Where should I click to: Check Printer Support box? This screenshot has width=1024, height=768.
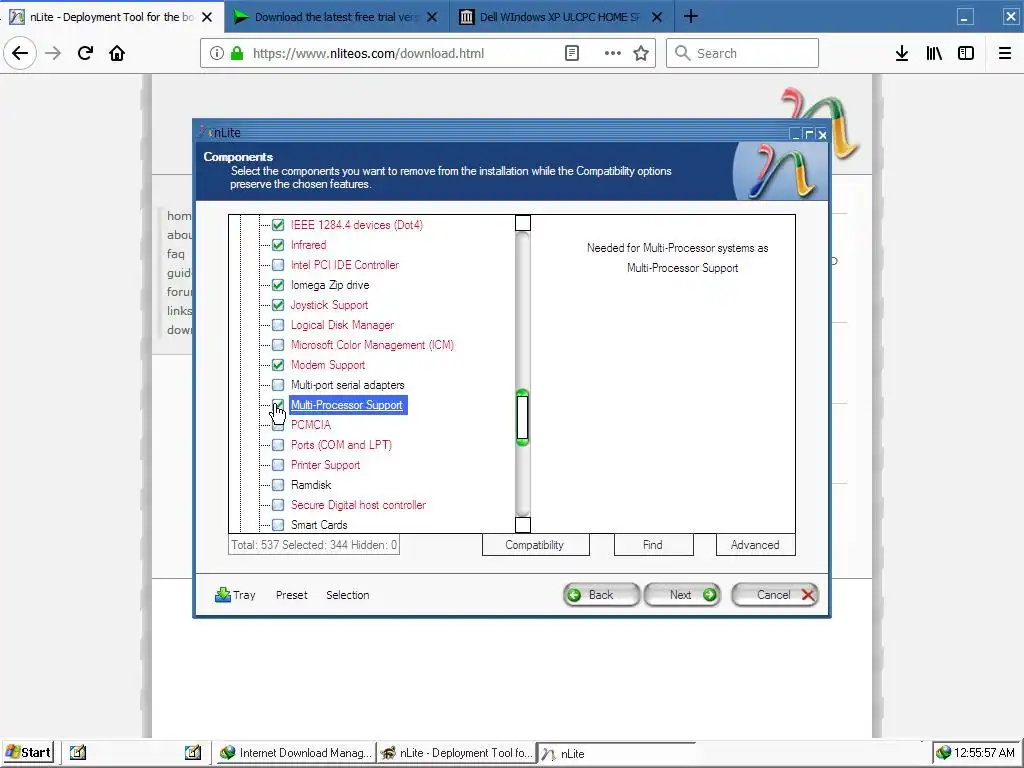point(278,465)
